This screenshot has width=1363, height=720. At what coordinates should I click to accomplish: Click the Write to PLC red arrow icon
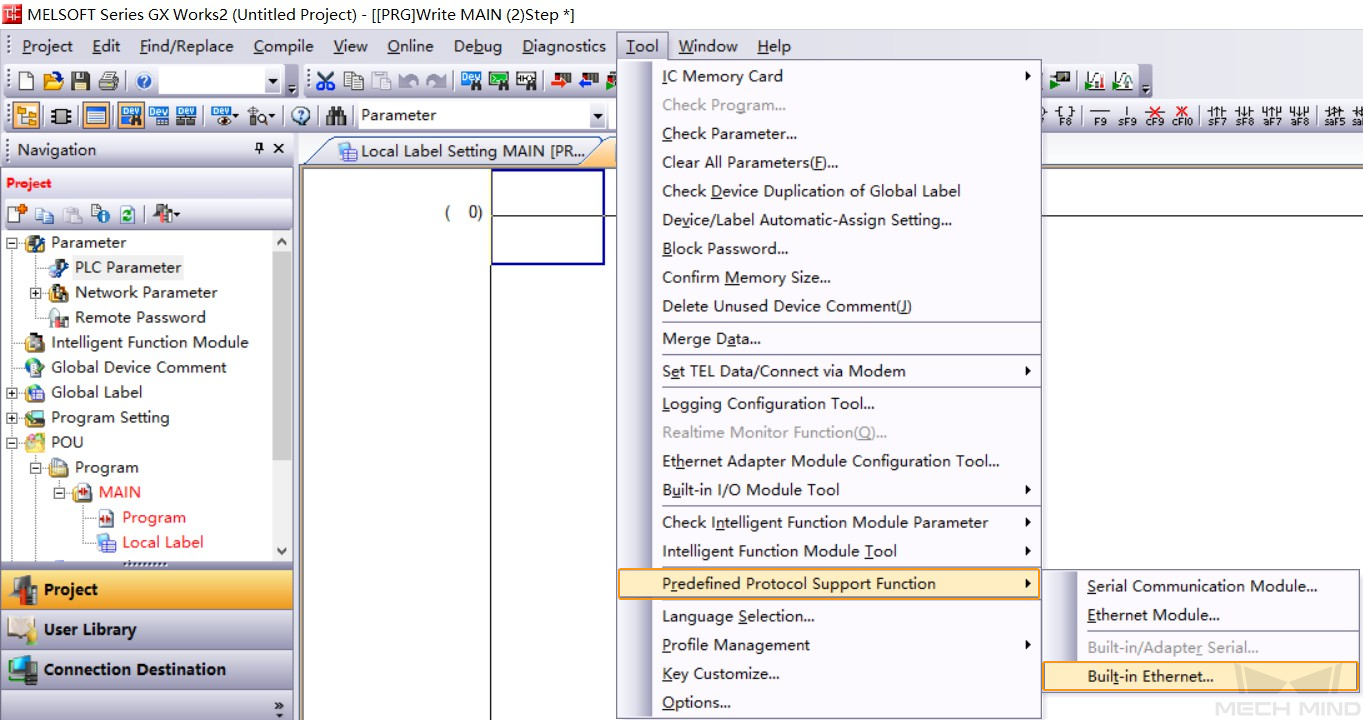(x=561, y=81)
